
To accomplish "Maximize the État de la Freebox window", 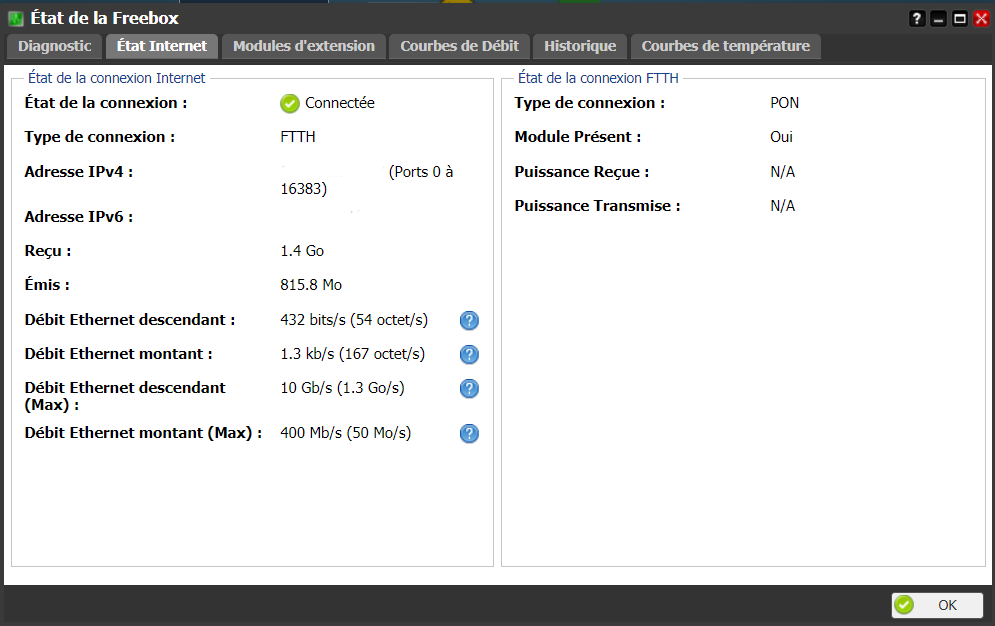I will point(960,18).
